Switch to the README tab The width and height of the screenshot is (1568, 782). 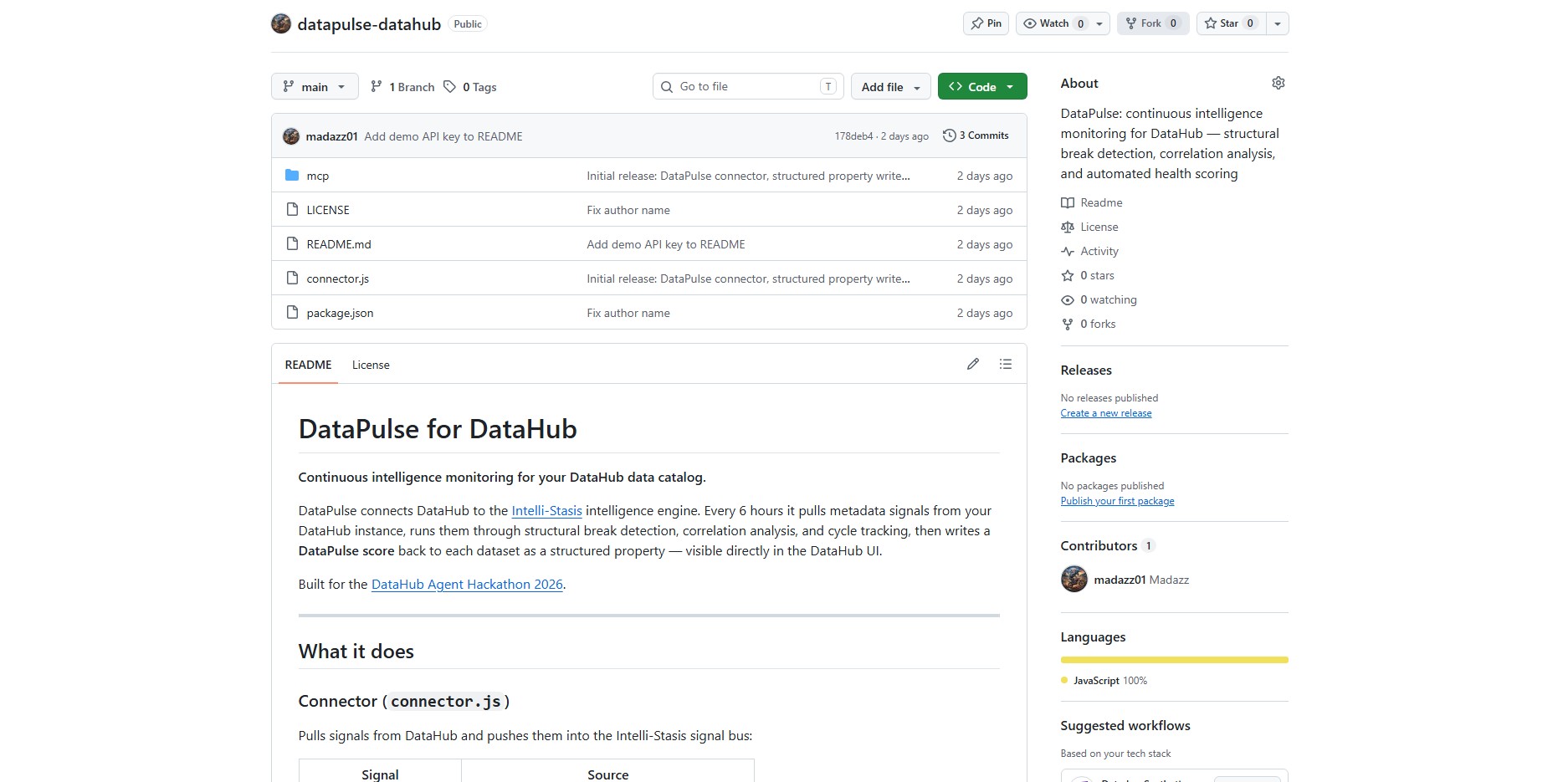308,365
